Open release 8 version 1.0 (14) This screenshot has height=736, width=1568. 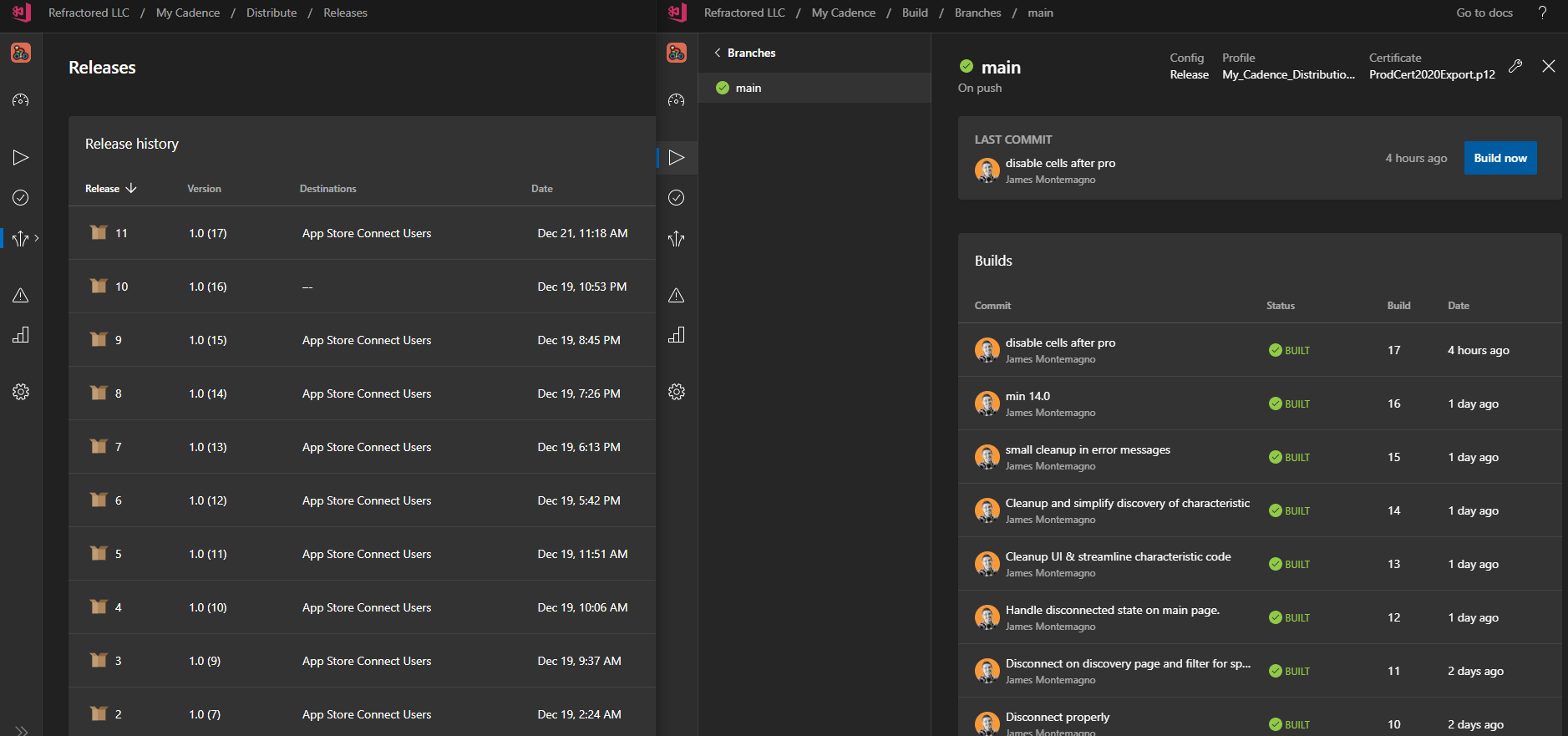click(x=362, y=393)
